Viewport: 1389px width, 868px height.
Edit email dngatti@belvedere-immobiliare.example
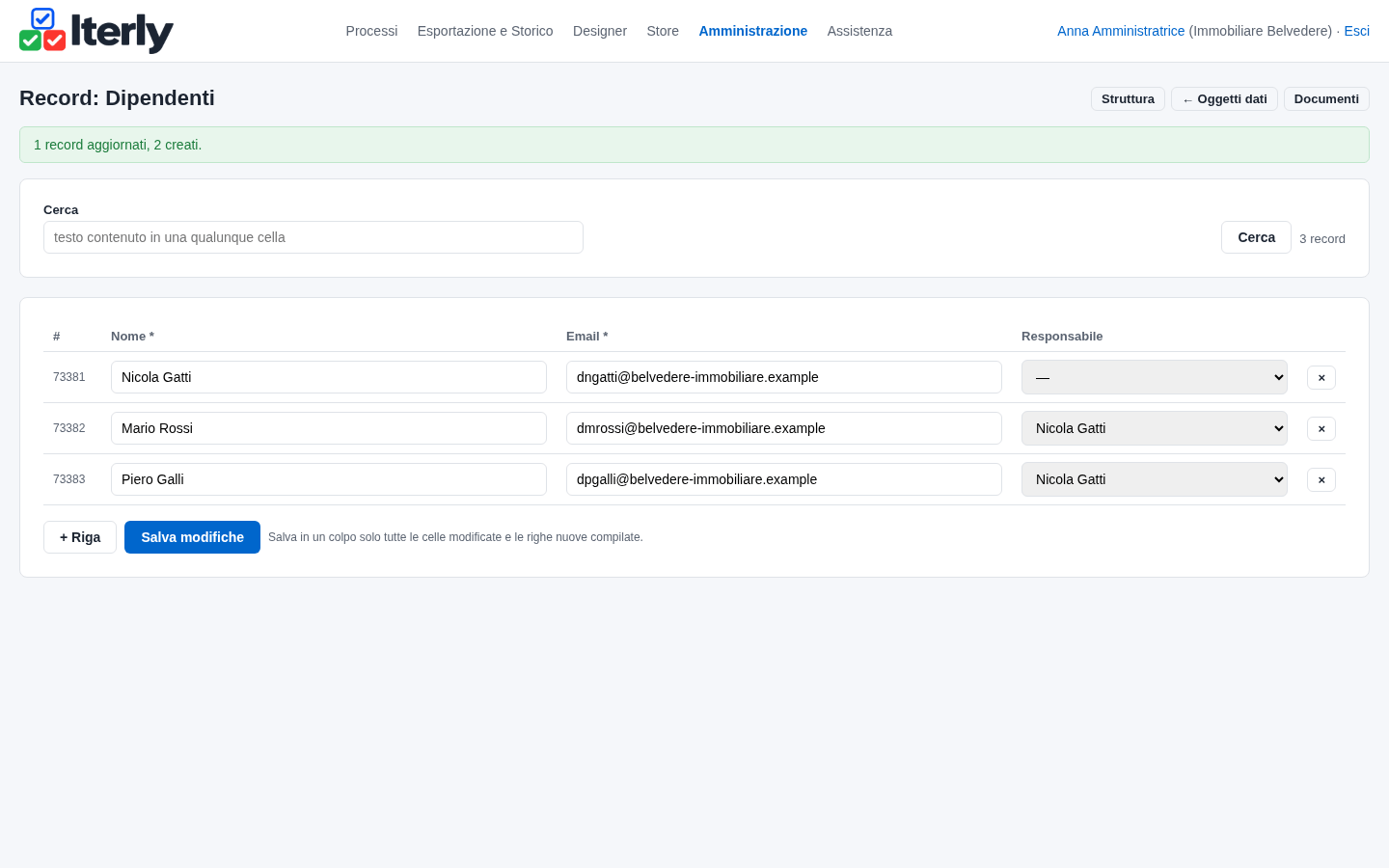point(784,377)
